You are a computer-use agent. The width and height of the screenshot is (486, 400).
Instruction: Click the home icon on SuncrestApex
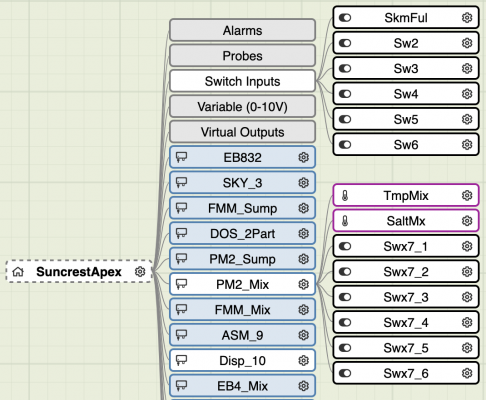18,272
